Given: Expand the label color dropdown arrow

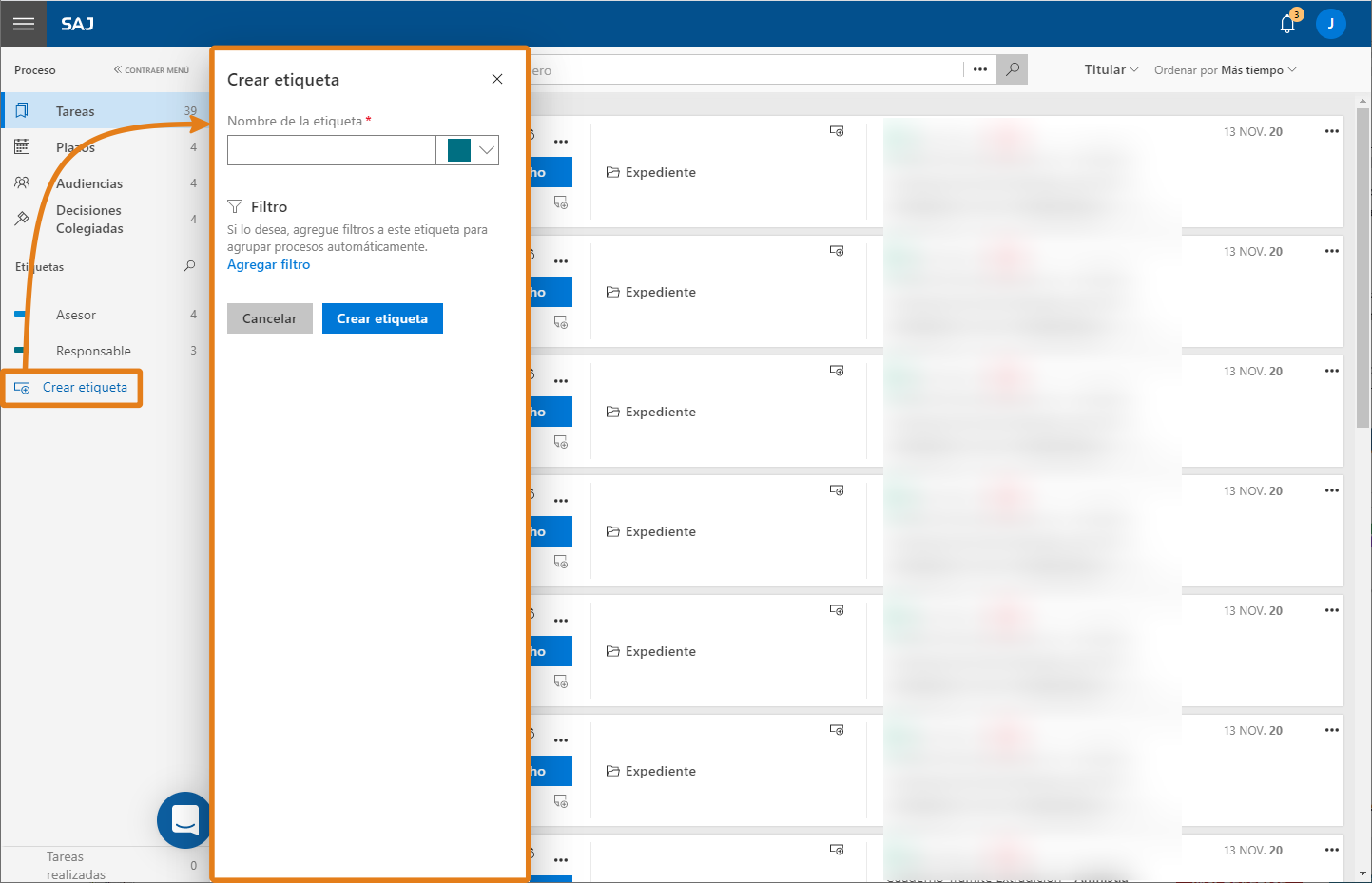Looking at the screenshot, I should coord(486,150).
